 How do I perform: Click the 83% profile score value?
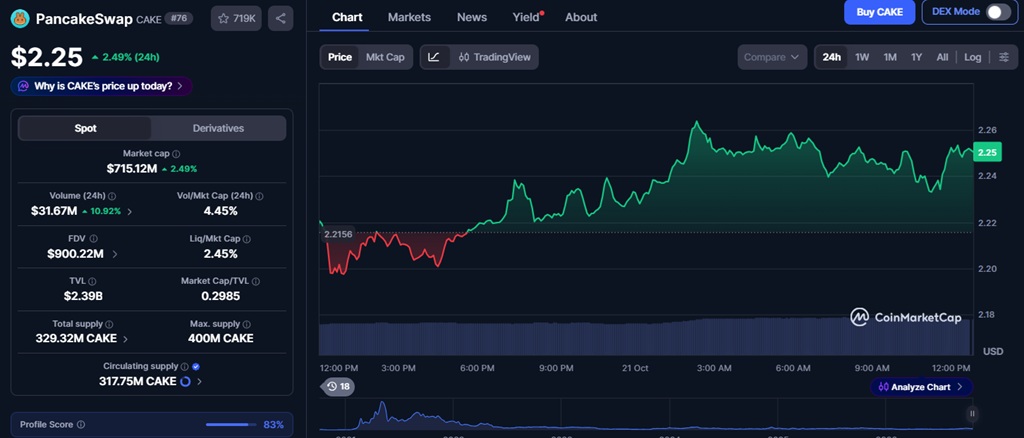pos(274,425)
